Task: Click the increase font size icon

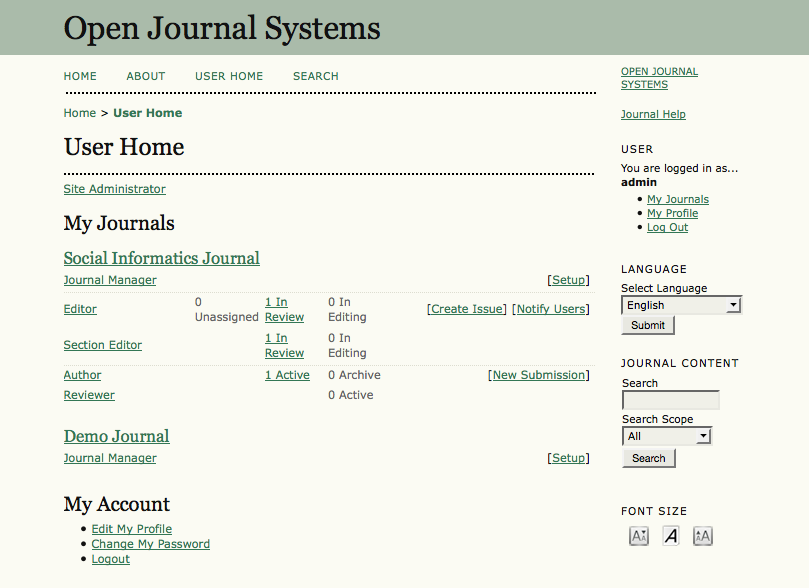Action: click(x=702, y=536)
